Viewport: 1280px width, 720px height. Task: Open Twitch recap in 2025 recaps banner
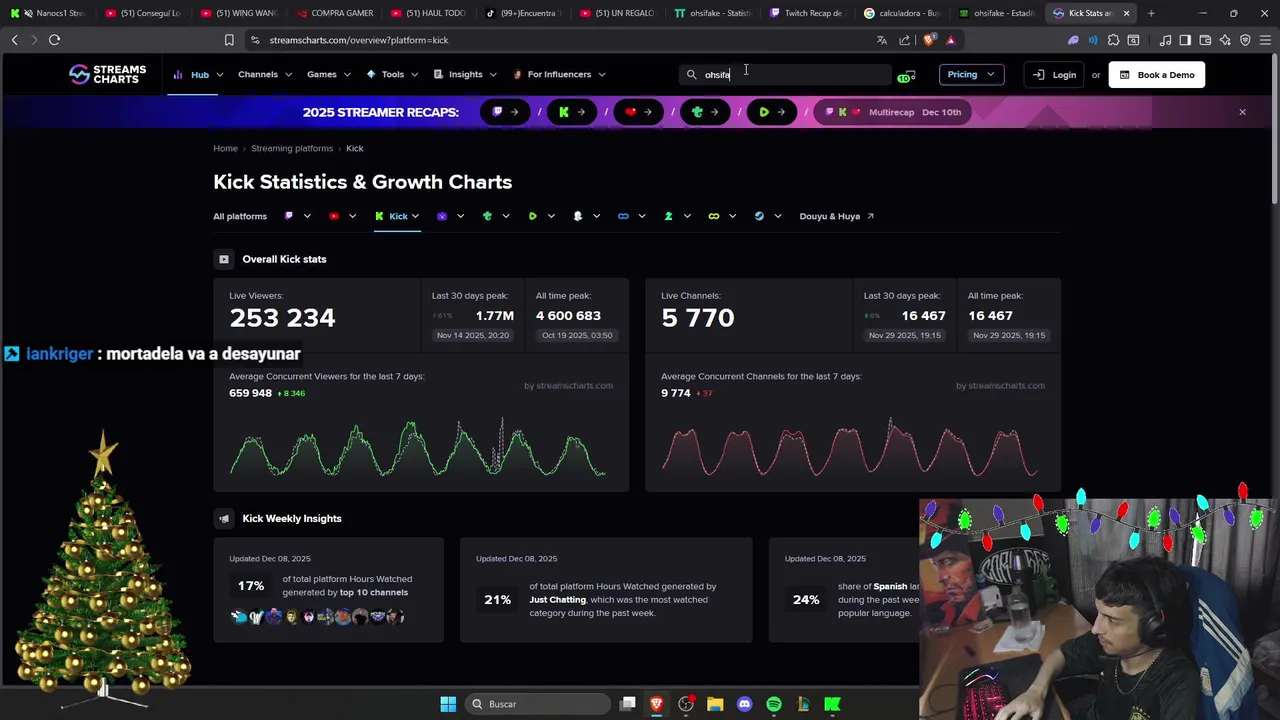505,112
